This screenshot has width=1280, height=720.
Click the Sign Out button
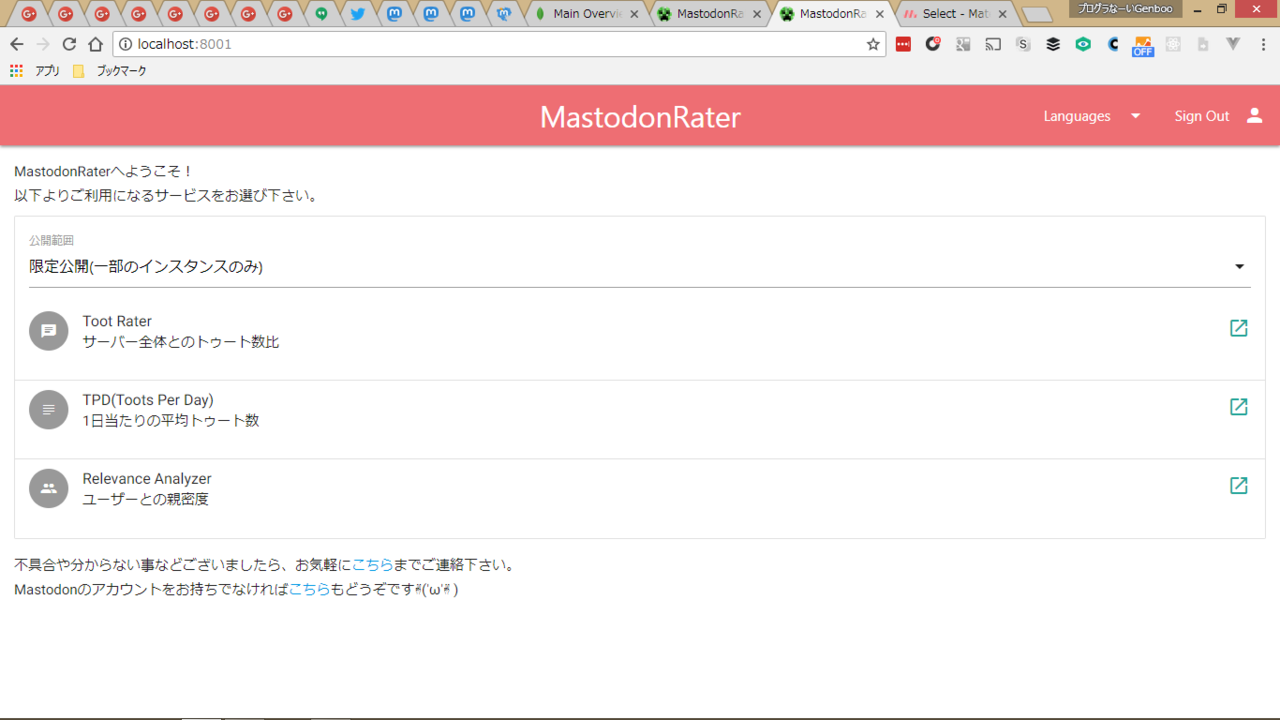coord(1219,116)
